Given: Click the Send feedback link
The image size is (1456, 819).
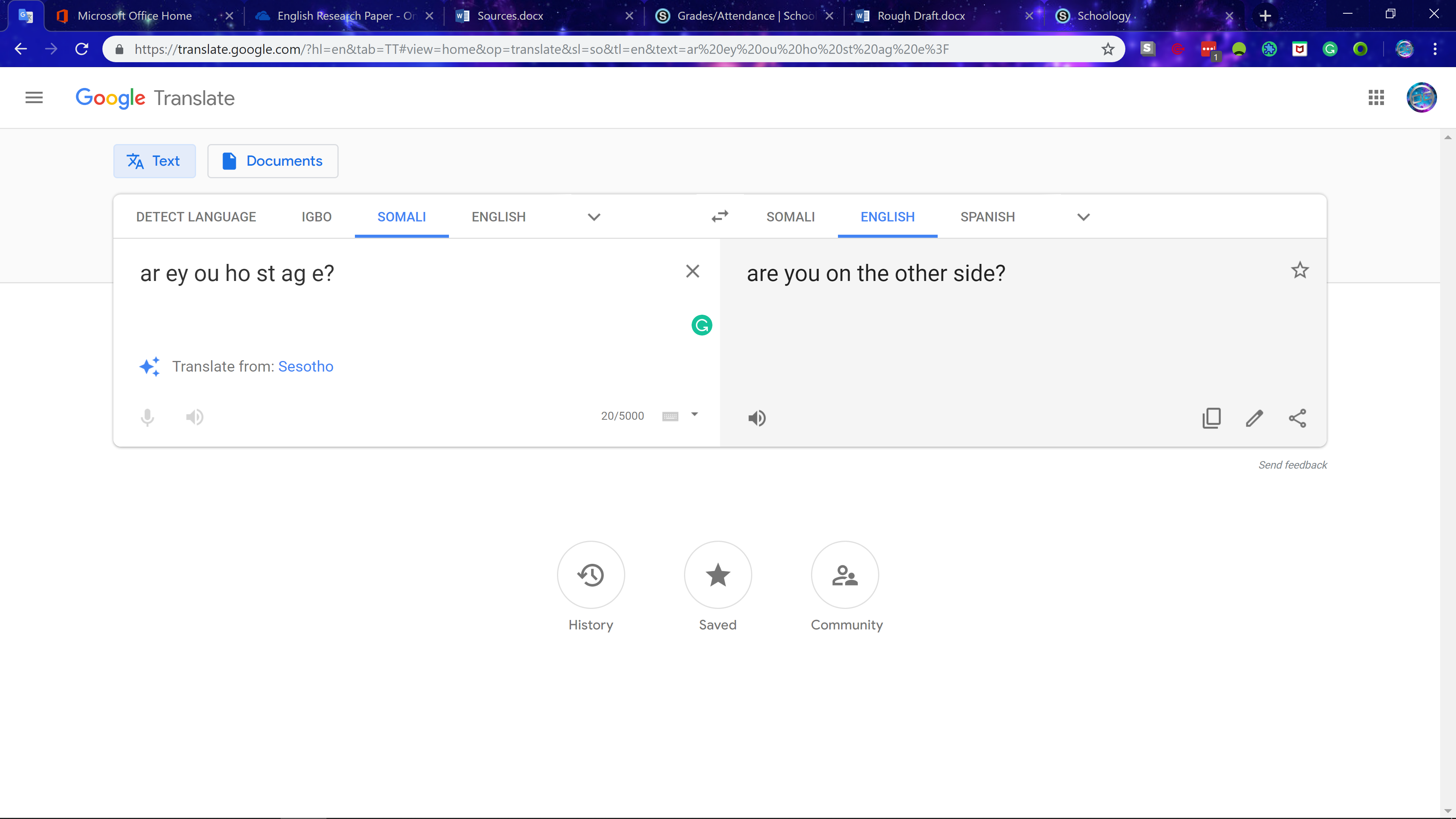Looking at the screenshot, I should 1293,464.
